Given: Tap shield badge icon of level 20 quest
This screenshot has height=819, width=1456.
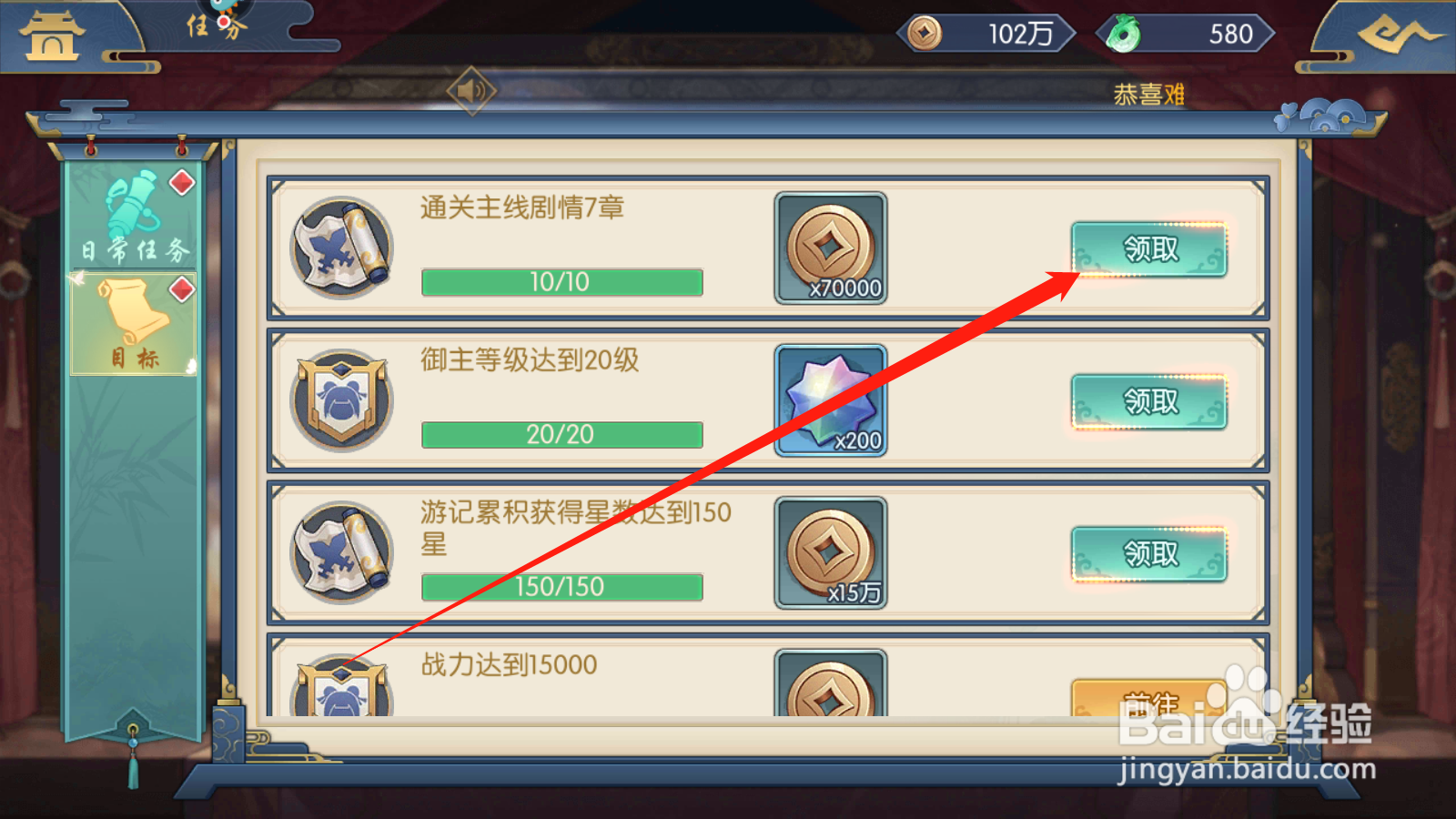Looking at the screenshot, I should click(x=341, y=400).
